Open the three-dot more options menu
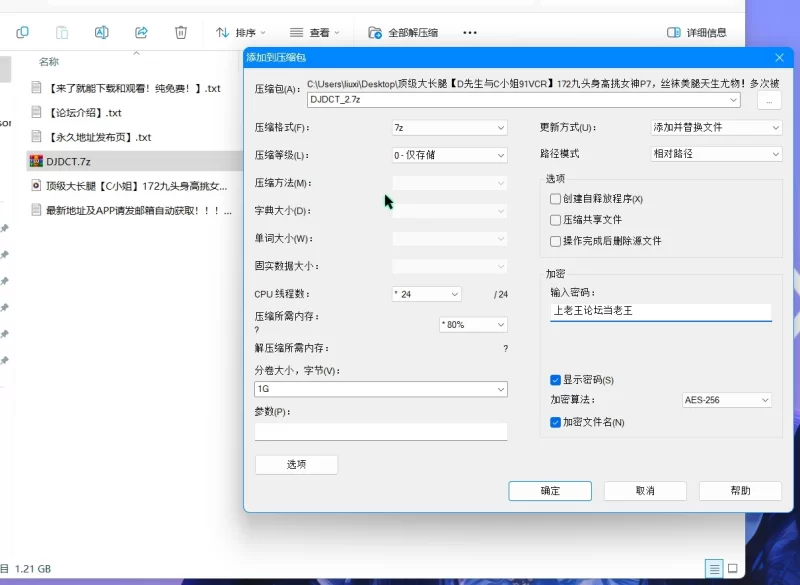The image size is (800, 585). point(470,33)
